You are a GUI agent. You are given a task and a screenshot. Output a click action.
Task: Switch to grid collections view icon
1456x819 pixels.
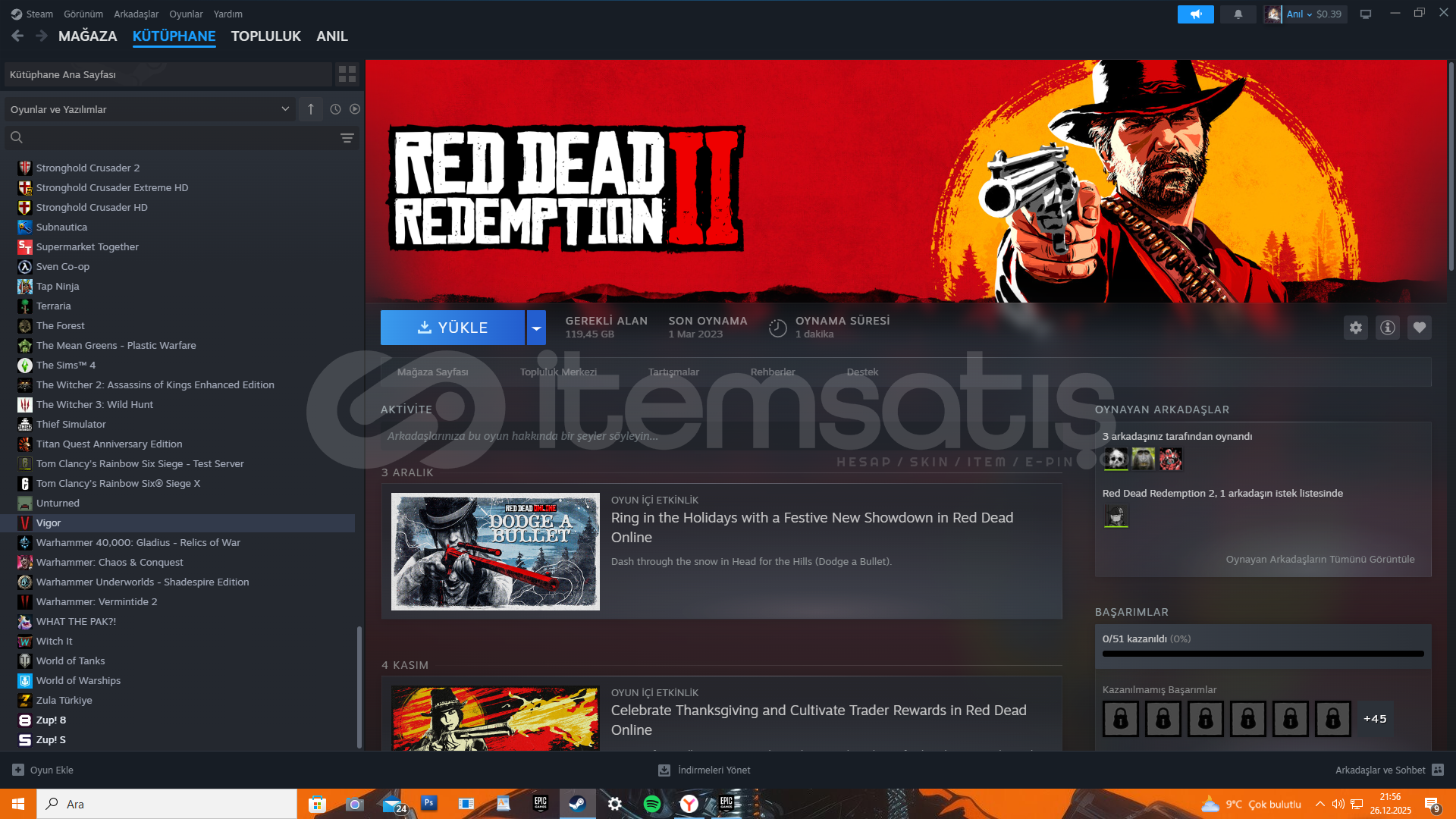pos(347,74)
